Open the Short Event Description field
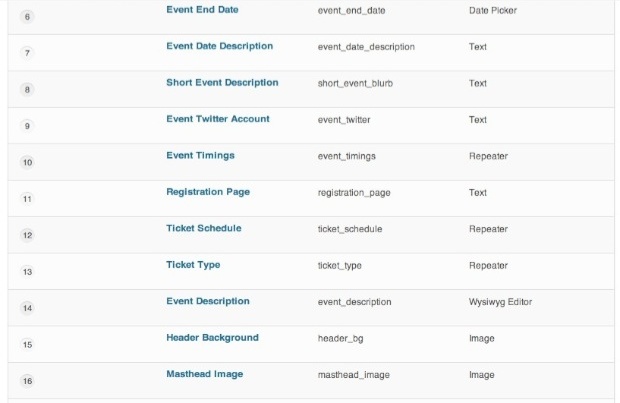The width and height of the screenshot is (620, 403). click(222, 83)
